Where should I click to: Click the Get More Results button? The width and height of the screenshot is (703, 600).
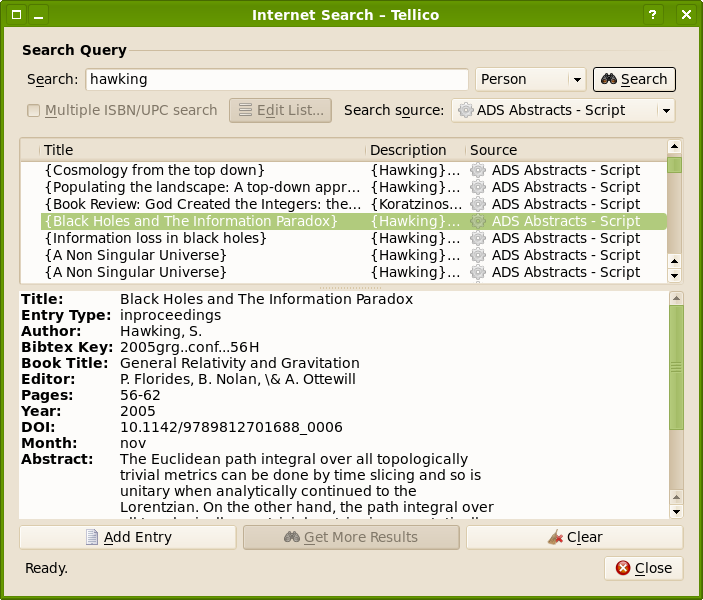[351, 537]
